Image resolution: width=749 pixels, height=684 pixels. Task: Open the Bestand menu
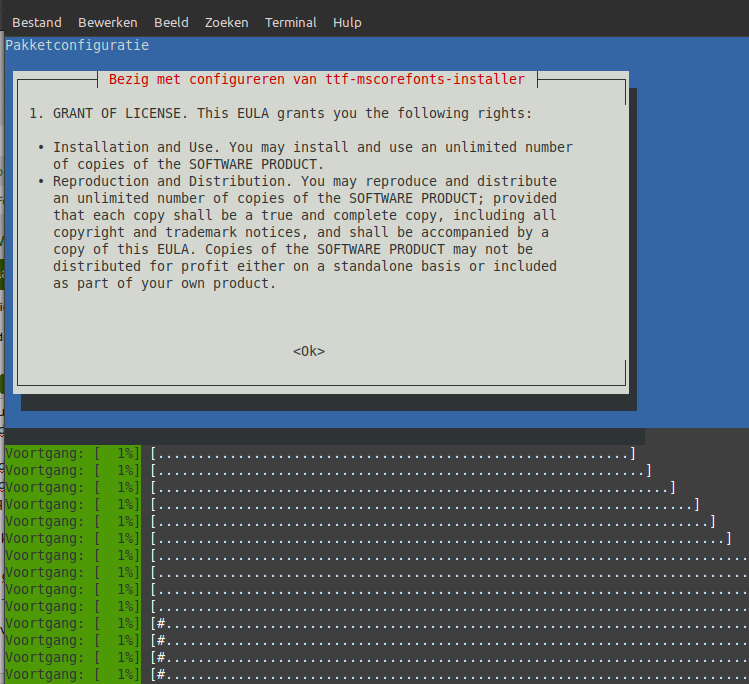pos(37,22)
